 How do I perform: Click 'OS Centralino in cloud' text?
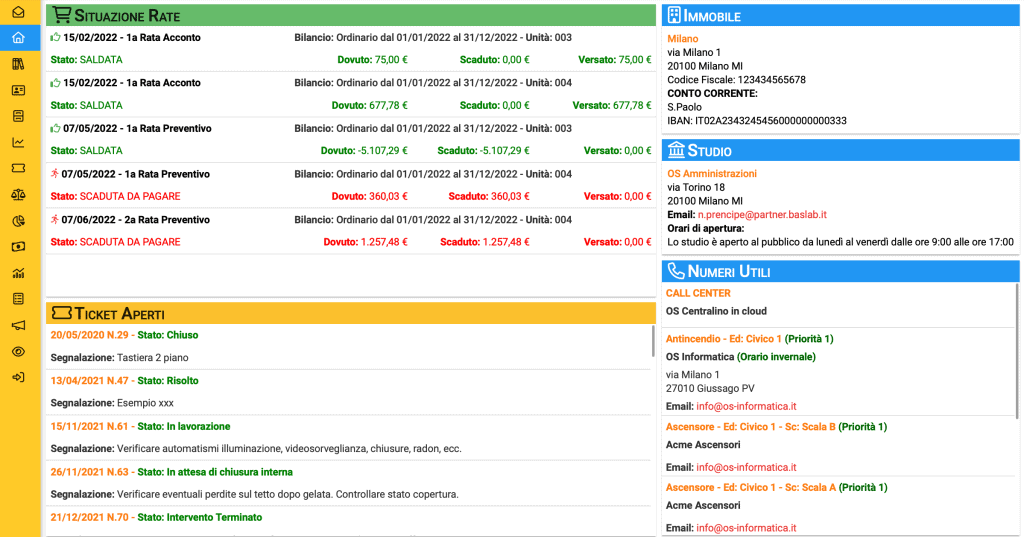(716, 312)
